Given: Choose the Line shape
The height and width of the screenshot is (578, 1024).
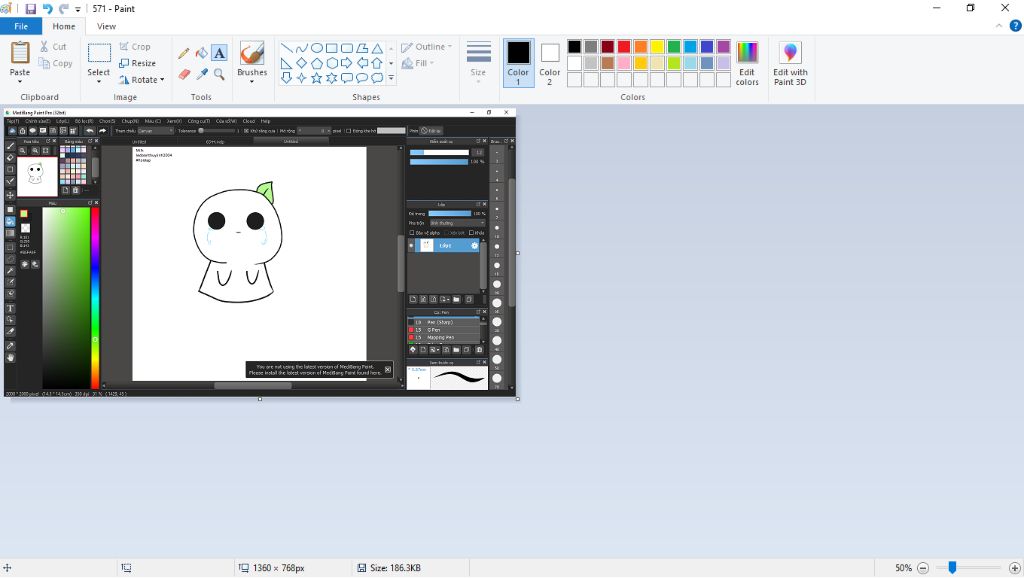Looking at the screenshot, I should tap(287, 48).
